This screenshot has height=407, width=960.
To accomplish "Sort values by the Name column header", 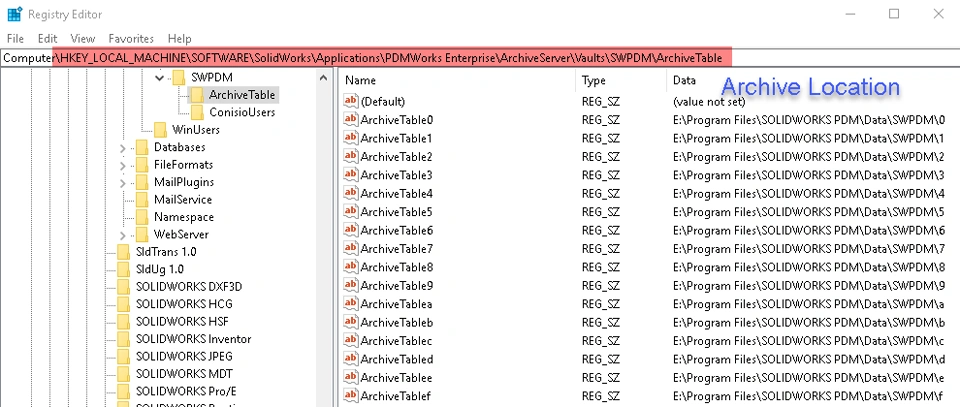I will [x=361, y=80].
